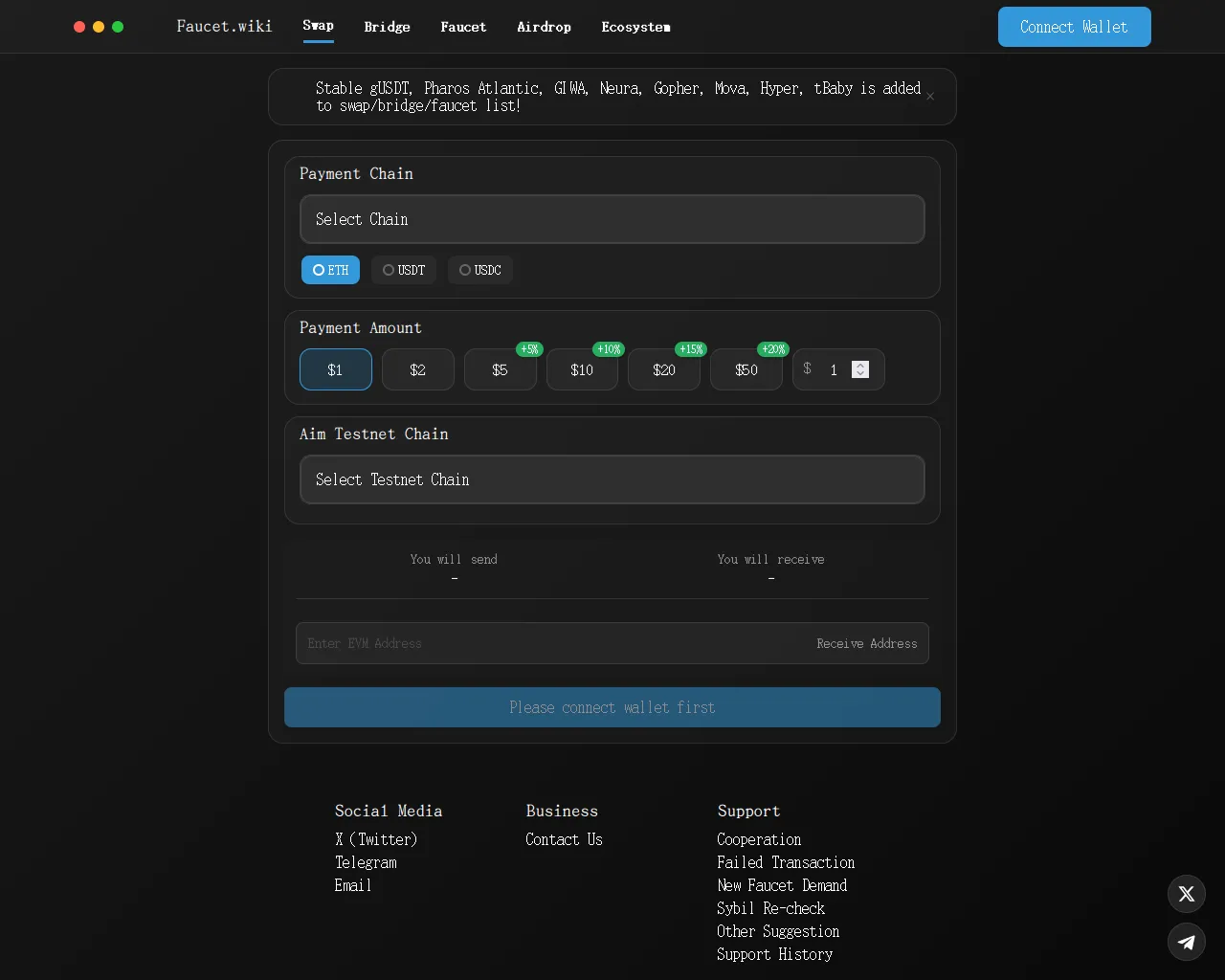Select the ETH payment radio button
The width and height of the screenshot is (1225, 980).
330,270
